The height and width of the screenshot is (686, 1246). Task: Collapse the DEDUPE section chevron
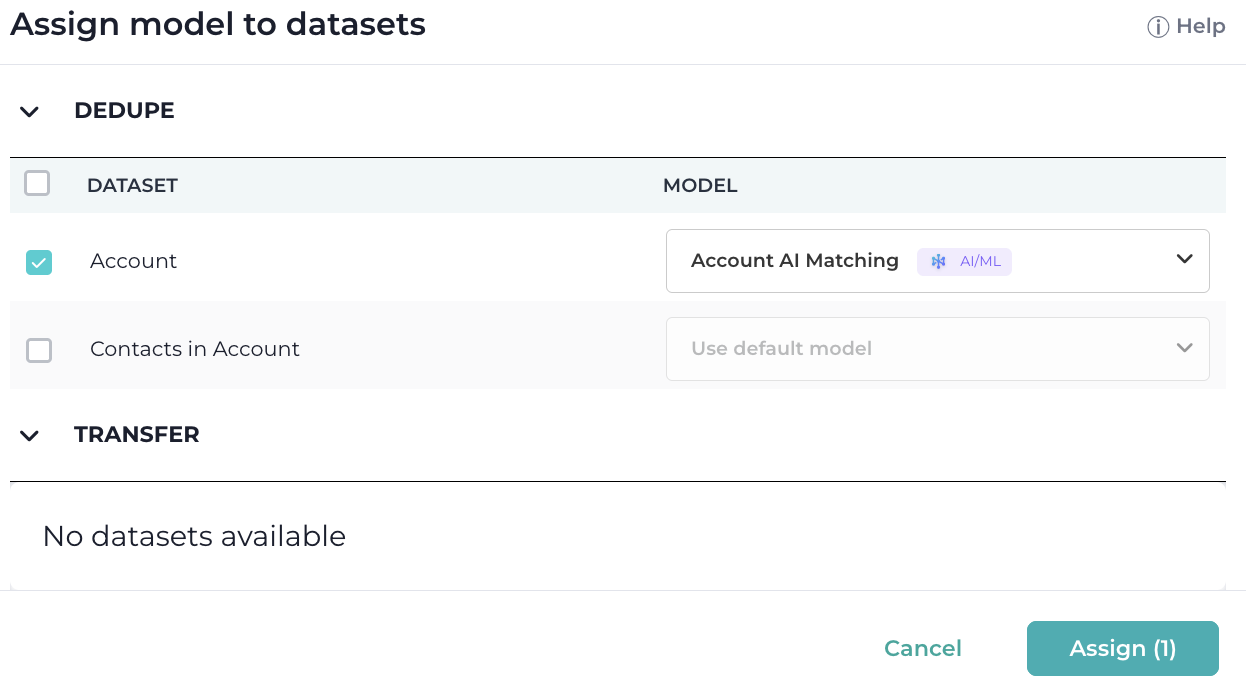(x=30, y=111)
